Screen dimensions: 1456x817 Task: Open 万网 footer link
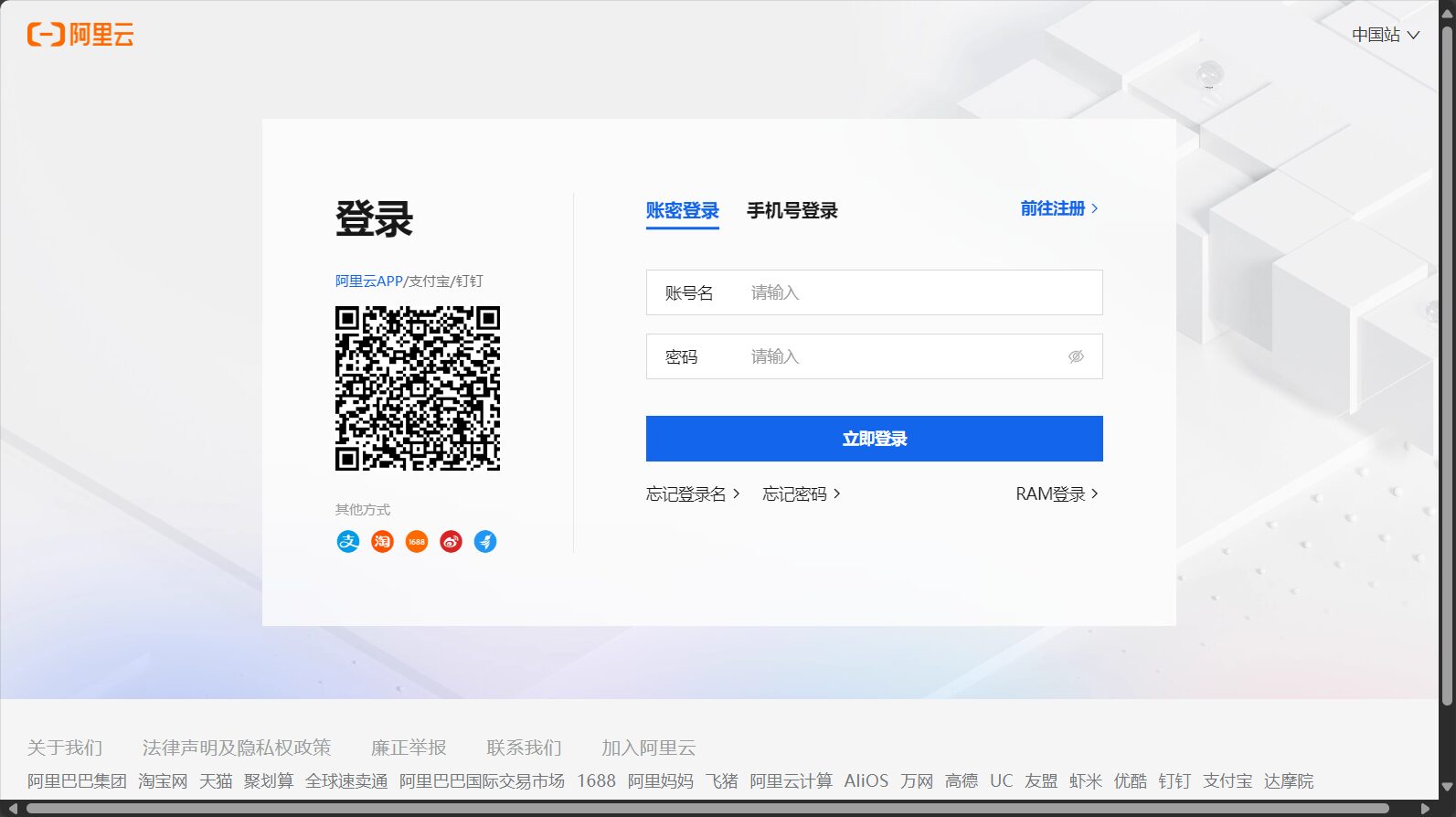(917, 780)
